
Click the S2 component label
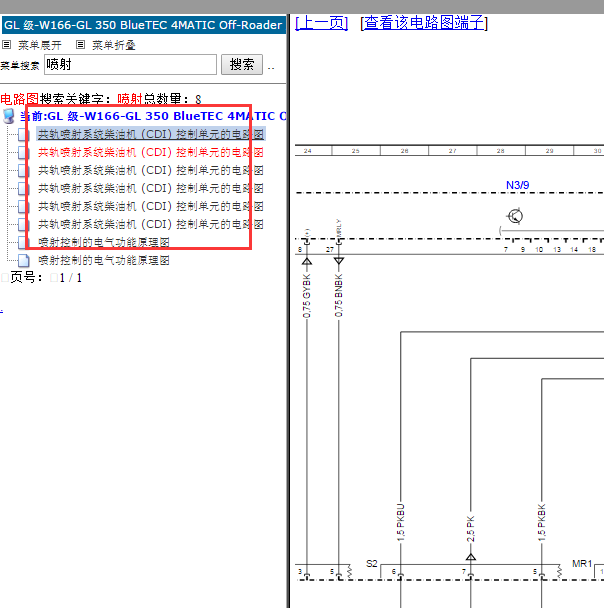point(372,563)
